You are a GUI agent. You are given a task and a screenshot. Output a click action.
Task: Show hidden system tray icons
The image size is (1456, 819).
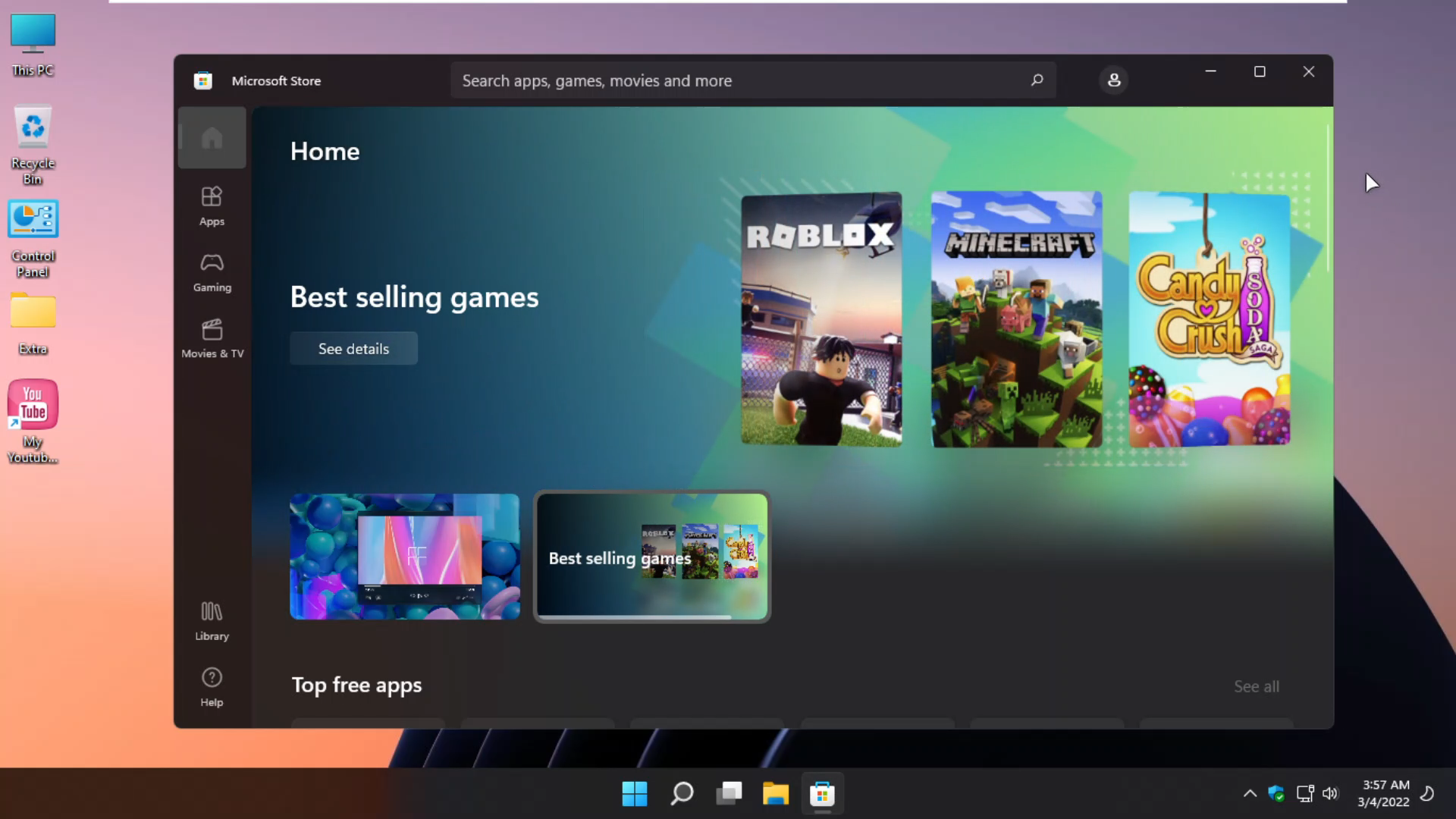coord(1250,794)
